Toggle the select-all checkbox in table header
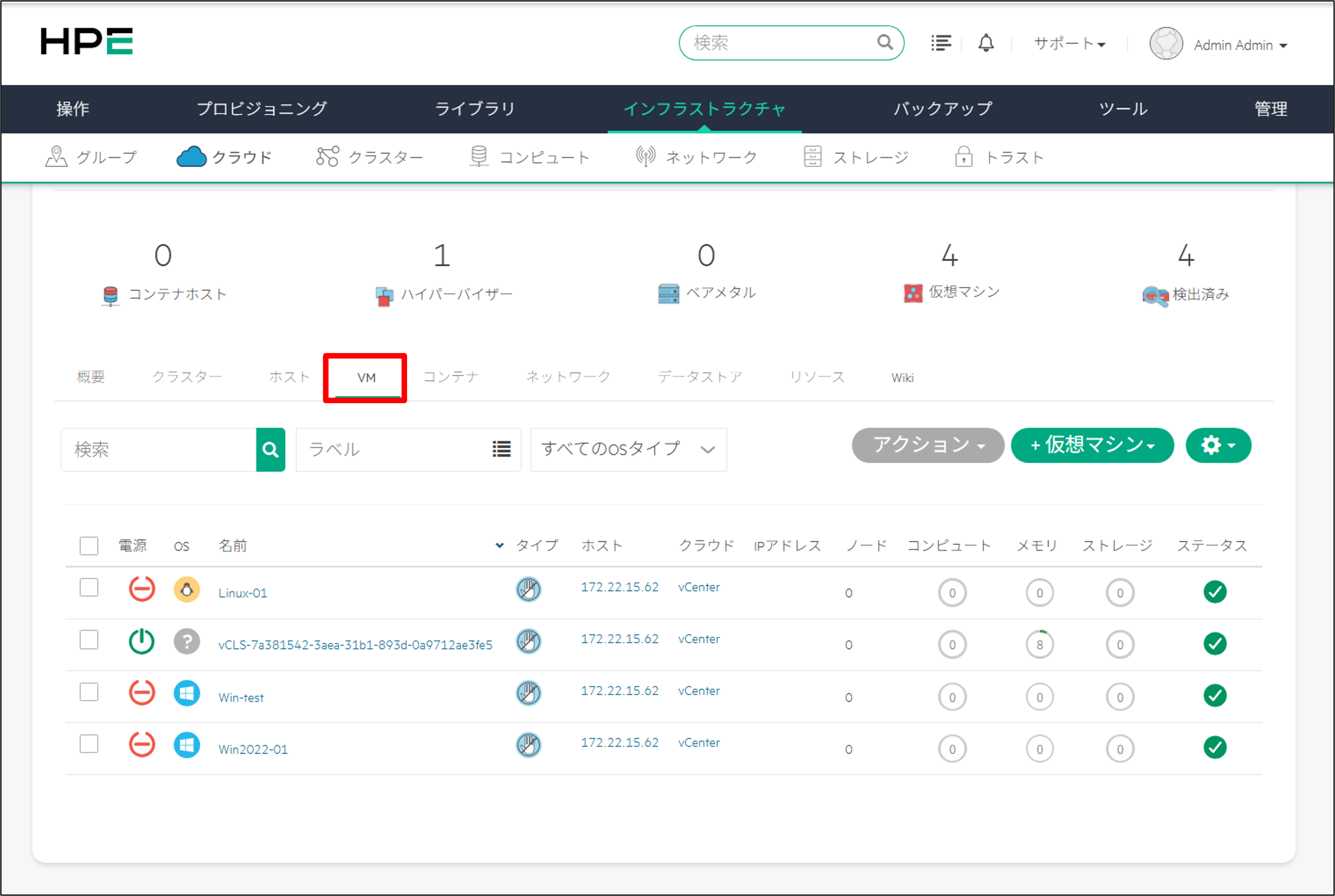The image size is (1335, 896). pos(89,546)
